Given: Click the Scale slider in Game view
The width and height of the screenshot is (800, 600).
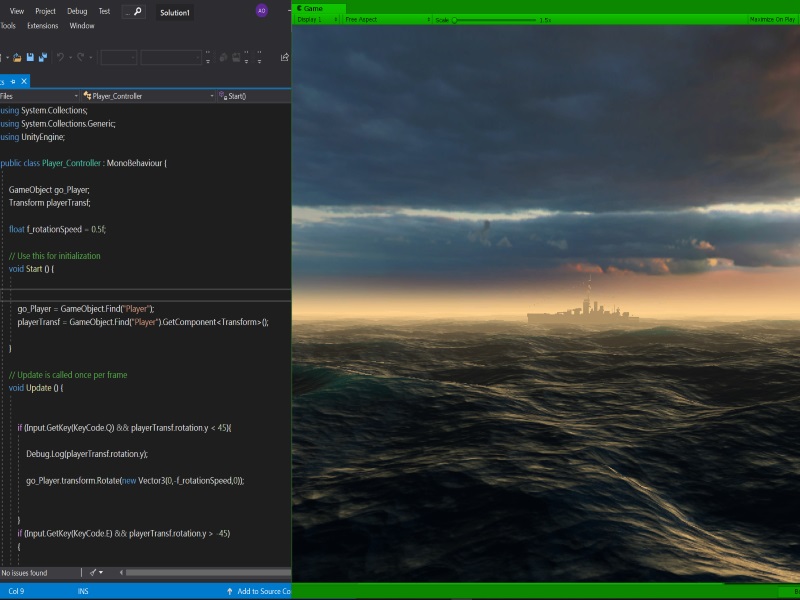Looking at the screenshot, I should [492, 19].
